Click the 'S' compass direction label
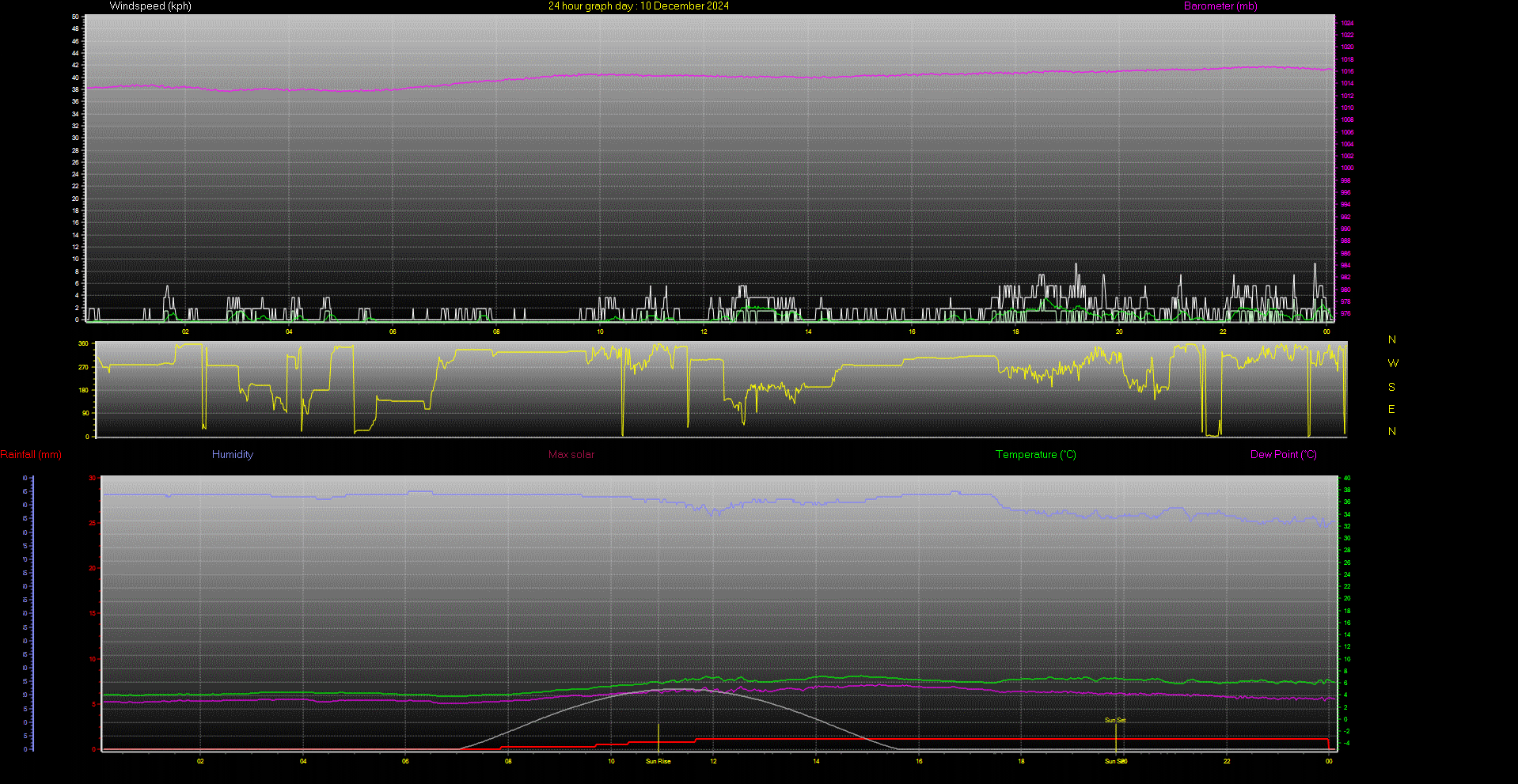This screenshot has height=784, width=1518. (1391, 388)
